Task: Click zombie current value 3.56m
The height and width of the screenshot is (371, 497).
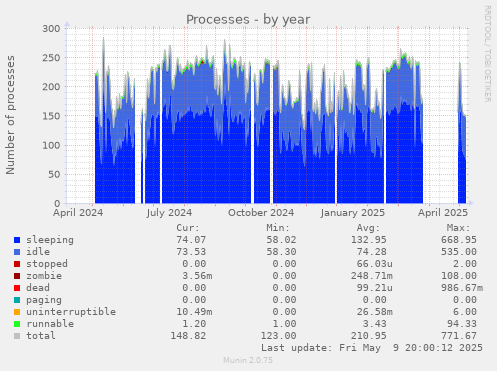Action: click(197, 276)
